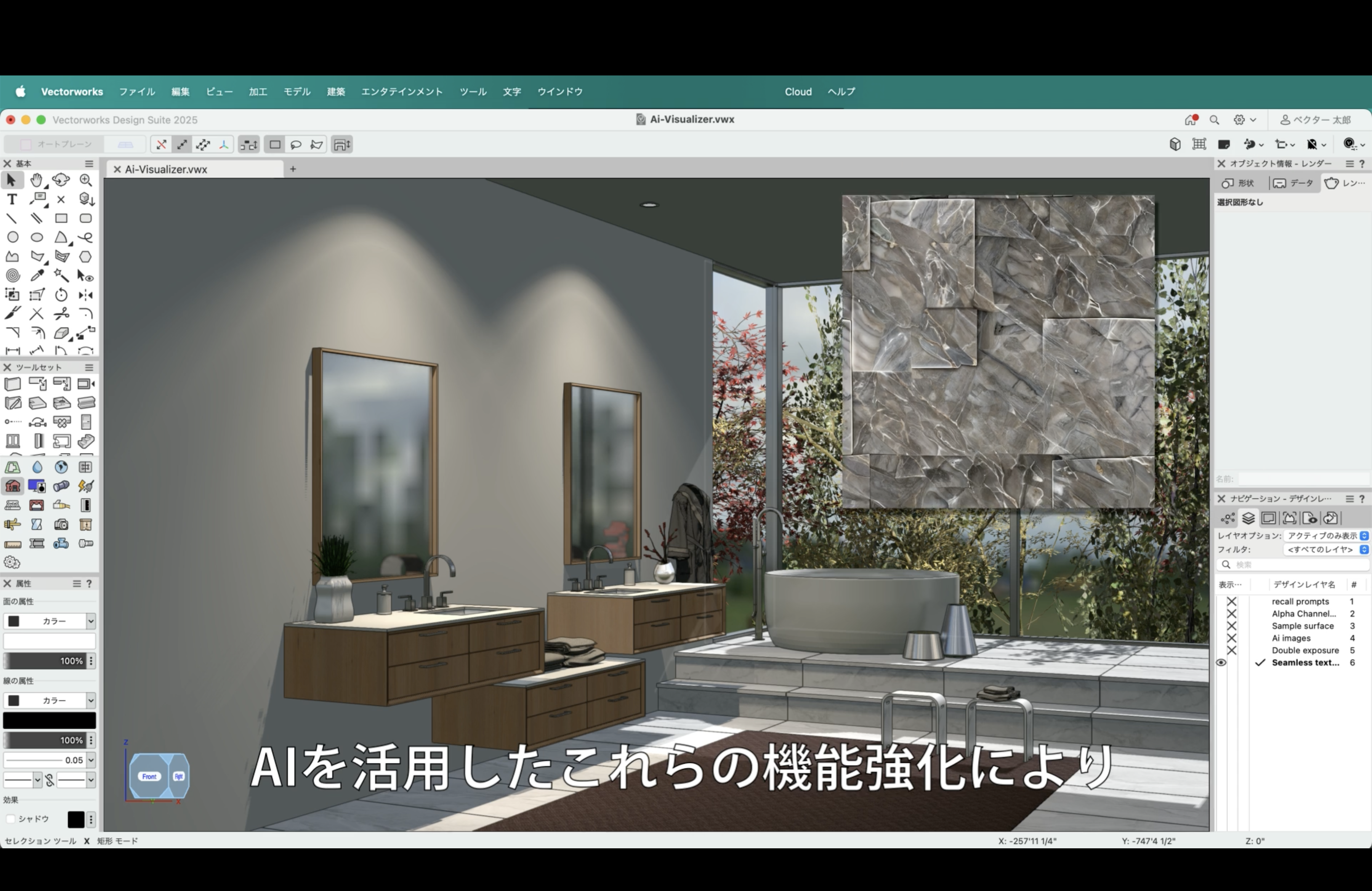Enable the シャドウ shadow checkbox

10,819
